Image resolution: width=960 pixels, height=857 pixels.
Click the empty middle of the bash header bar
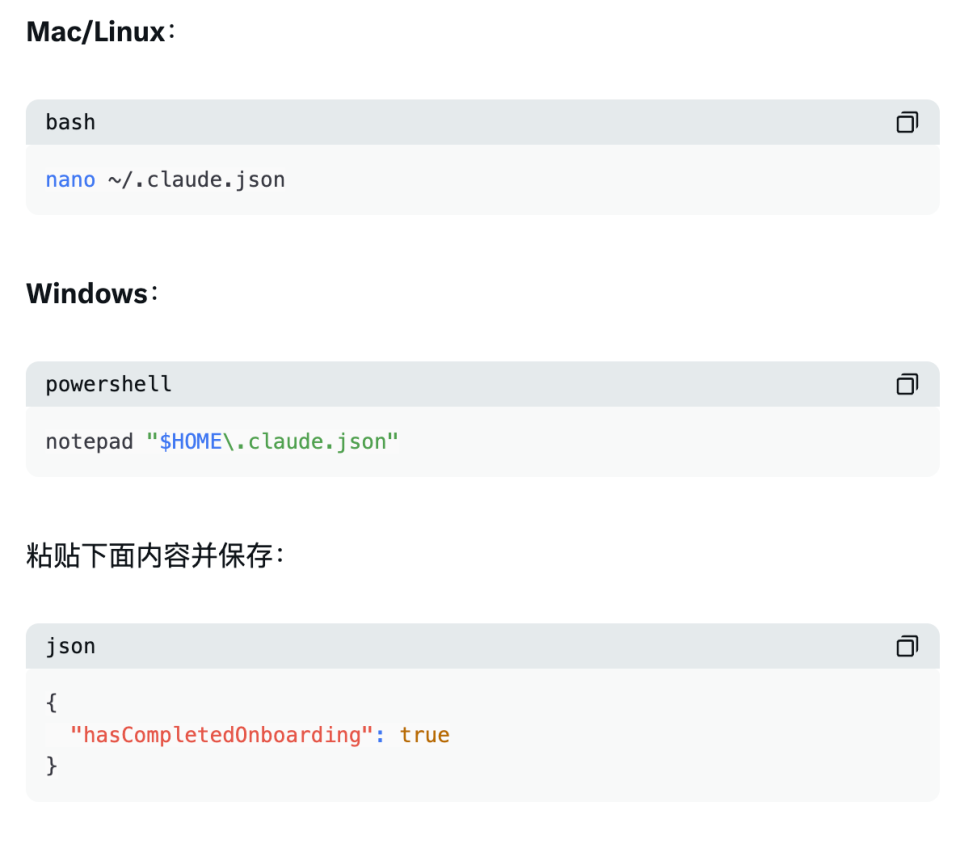click(x=480, y=123)
